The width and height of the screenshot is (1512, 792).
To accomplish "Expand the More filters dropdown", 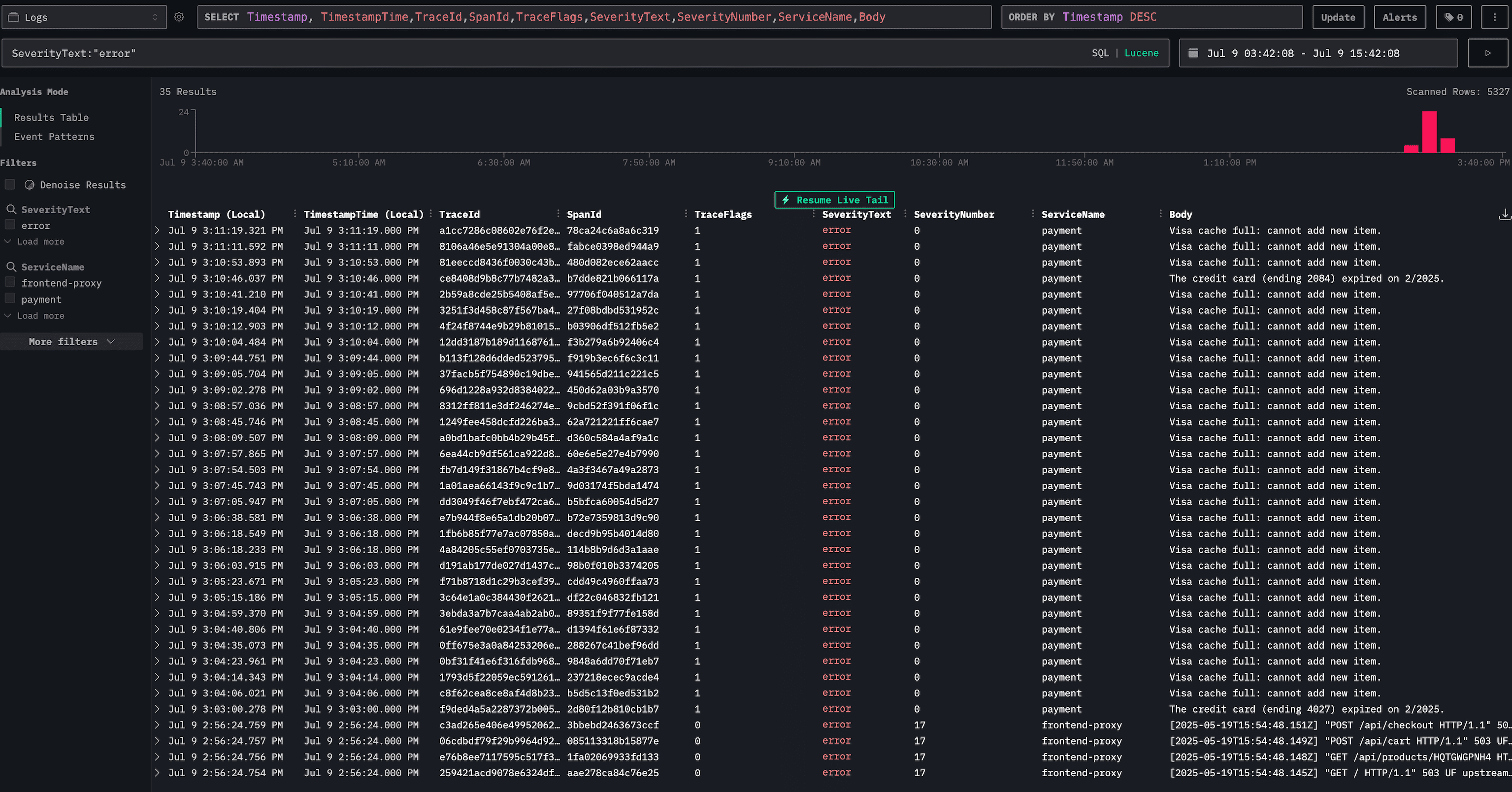I will tap(71, 341).
